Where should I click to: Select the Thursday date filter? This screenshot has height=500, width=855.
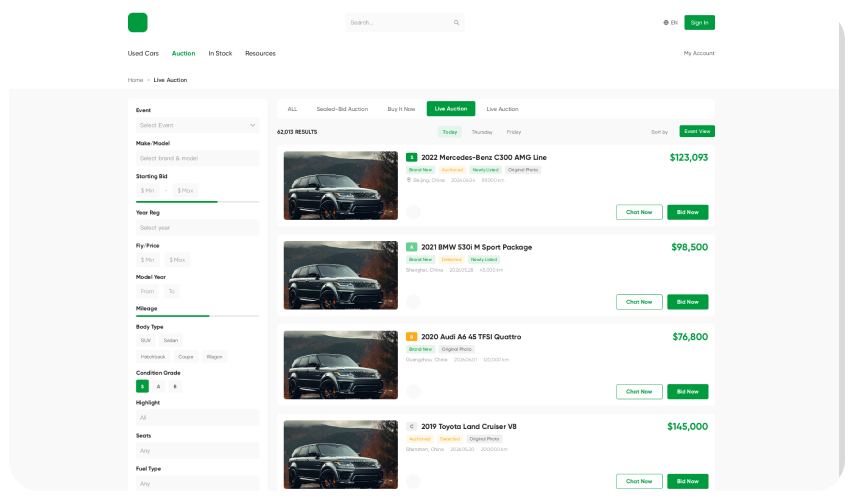(x=482, y=132)
